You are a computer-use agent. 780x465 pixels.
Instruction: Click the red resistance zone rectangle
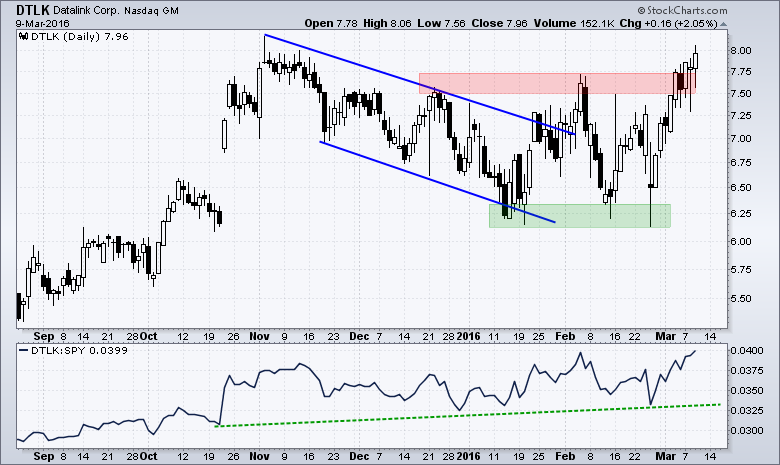[x=557, y=84]
